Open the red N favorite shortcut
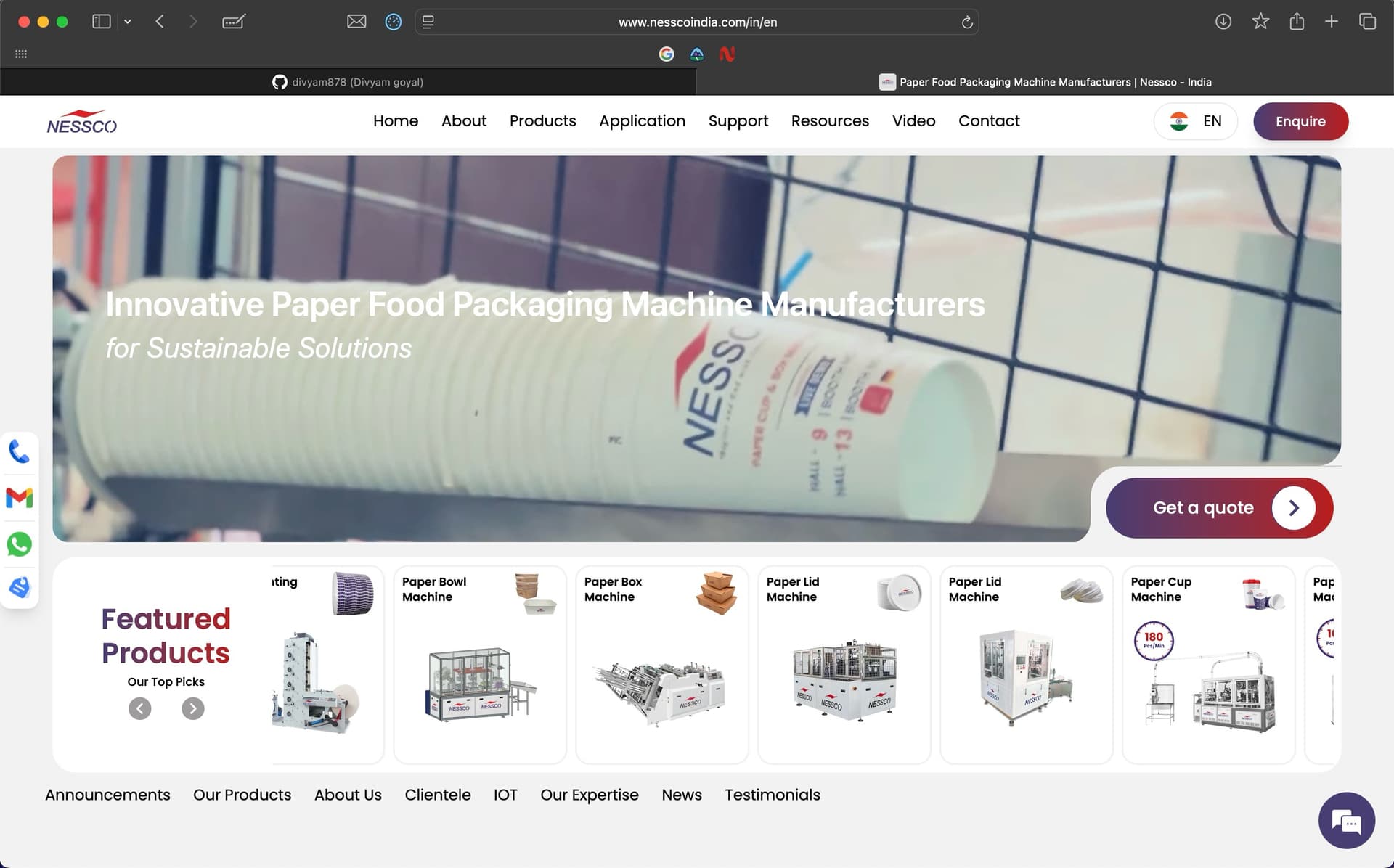Image resolution: width=1394 pixels, height=868 pixels. pos(727,54)
